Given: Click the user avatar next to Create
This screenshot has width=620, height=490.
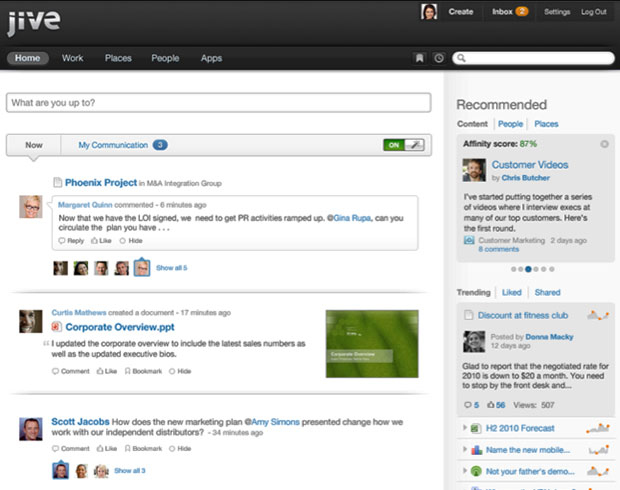Looking at the screenshot, I should (429, 12).
